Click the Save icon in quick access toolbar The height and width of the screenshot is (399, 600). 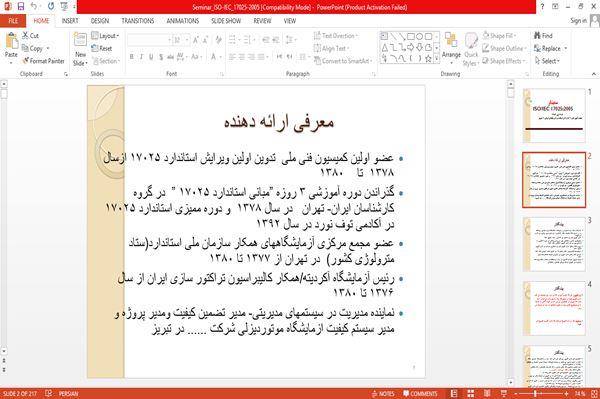point(21,6)
